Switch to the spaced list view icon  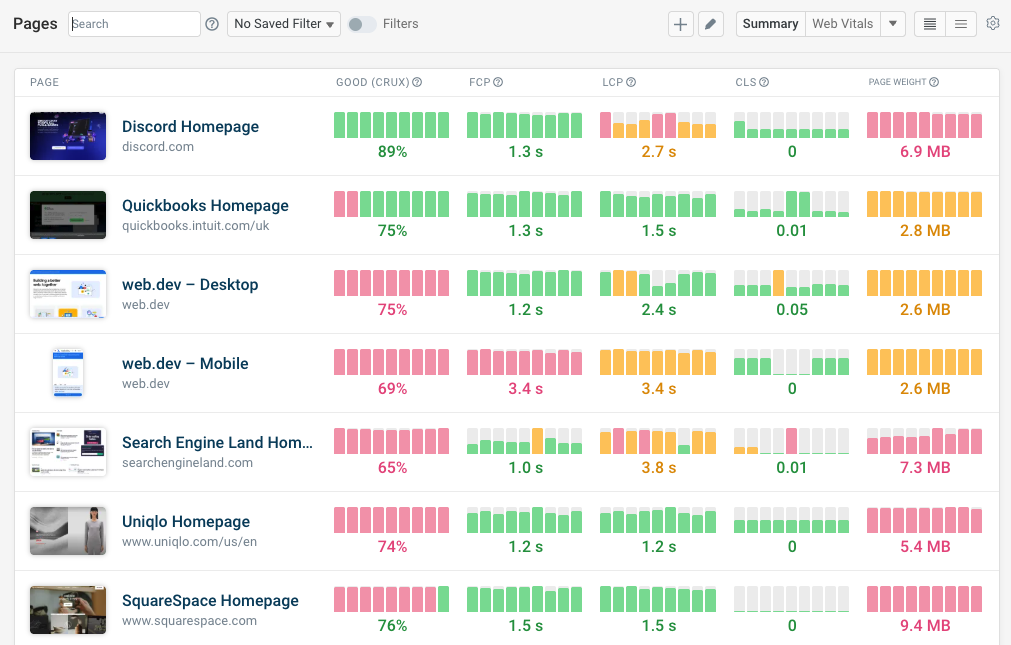[x=961, y=23]
